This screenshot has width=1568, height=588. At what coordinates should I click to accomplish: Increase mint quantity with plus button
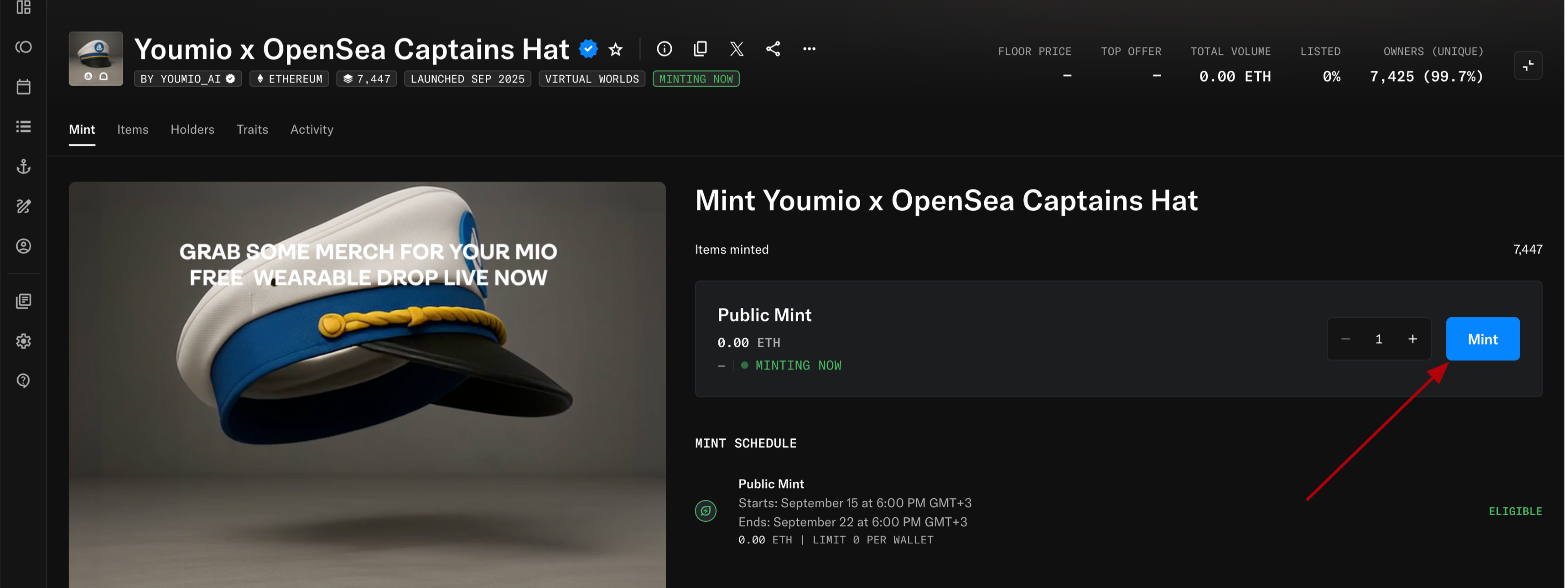click(x=1412, y=339)
